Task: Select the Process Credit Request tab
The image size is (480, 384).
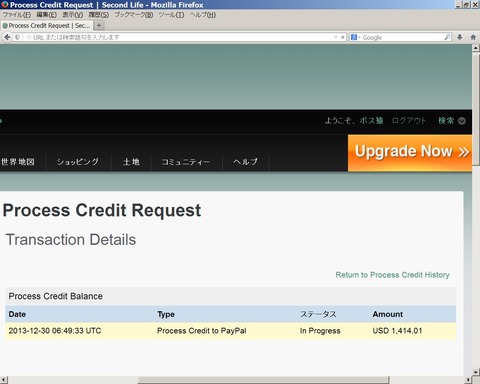Action: pos(47,26)
